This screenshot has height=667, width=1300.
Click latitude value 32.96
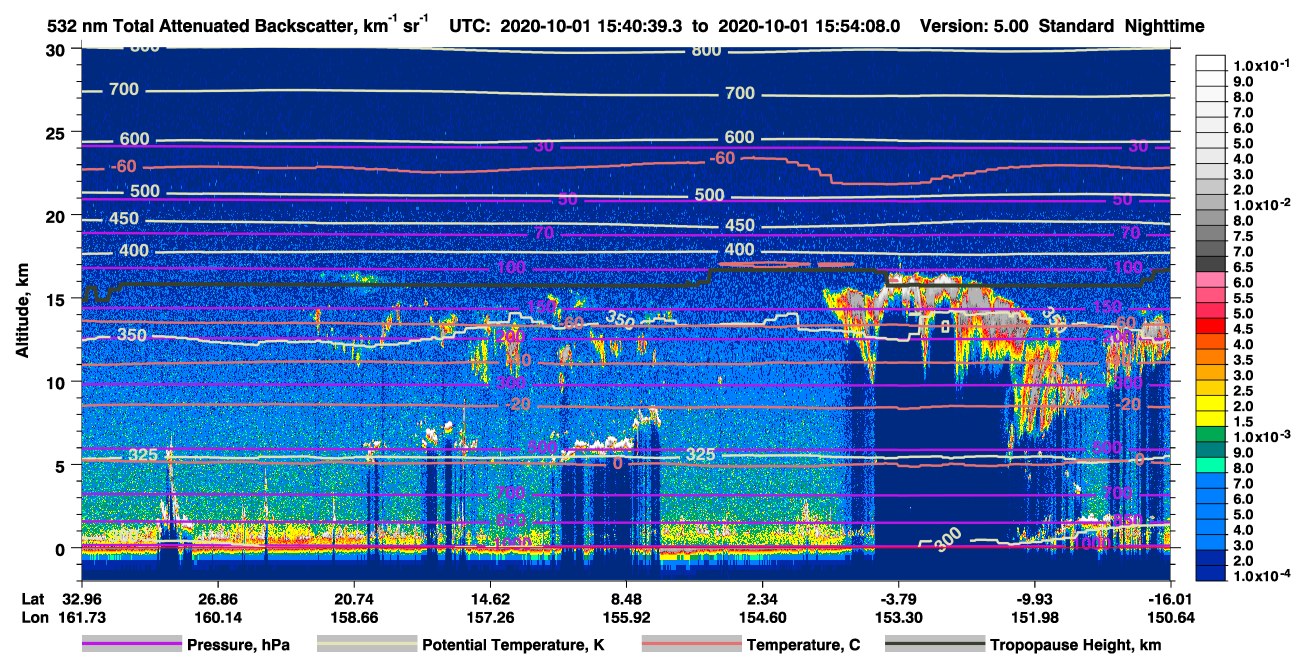point(83,599)
